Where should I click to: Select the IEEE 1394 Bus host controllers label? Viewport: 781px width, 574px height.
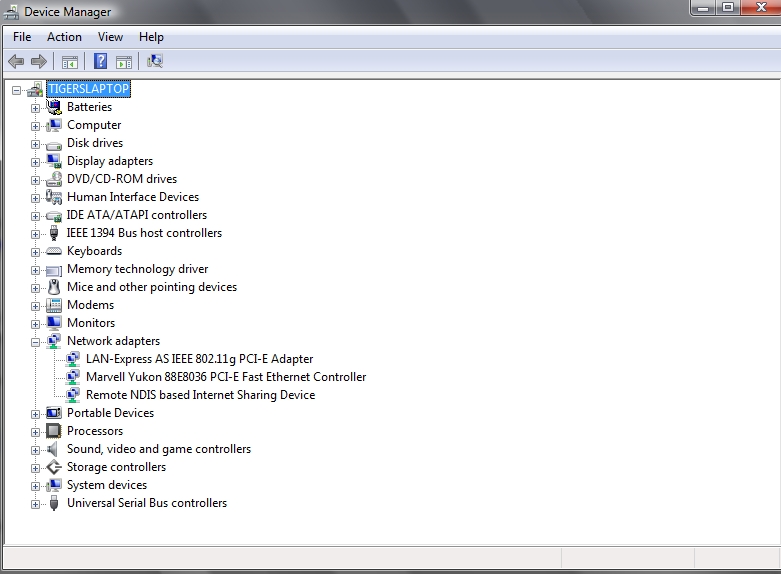tap(144, 233)
